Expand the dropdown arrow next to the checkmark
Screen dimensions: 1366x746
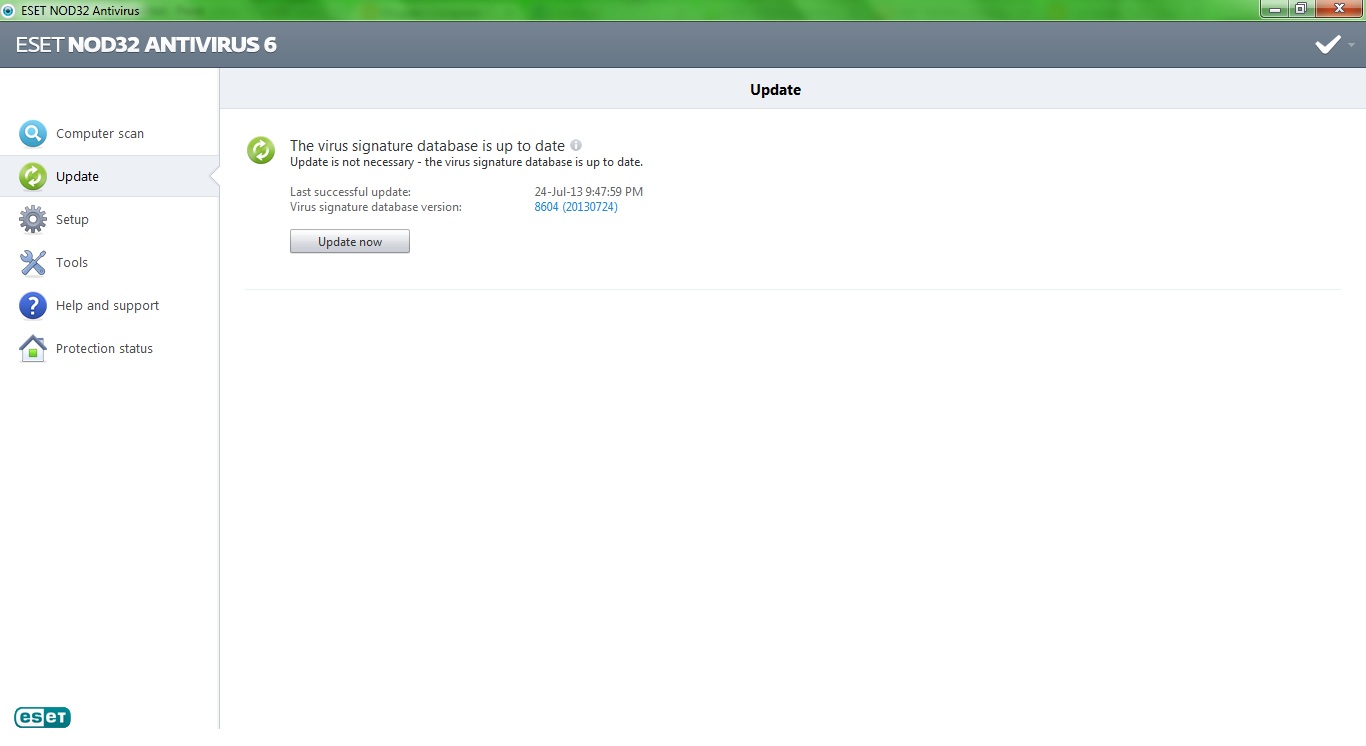click(1351, 45)
